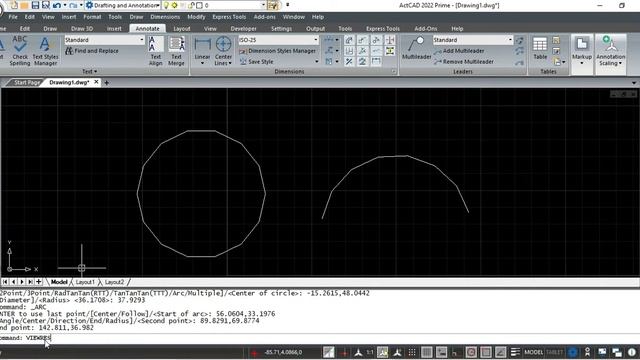Click the Save As icon next to Save
Screen dimensions: 640x360
pos(45,5)
